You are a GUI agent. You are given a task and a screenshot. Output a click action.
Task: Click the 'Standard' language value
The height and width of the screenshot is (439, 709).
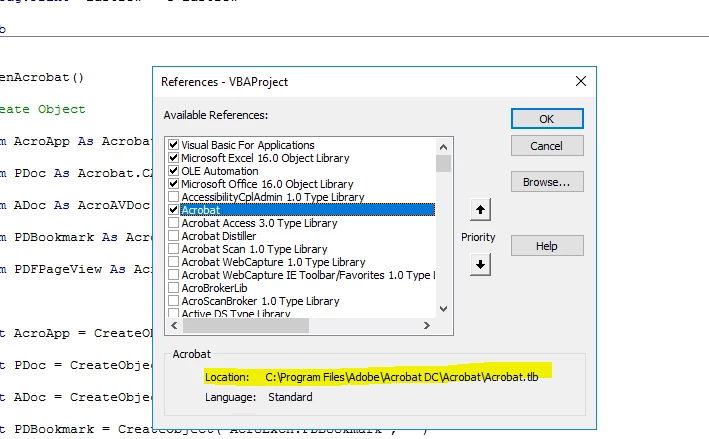click(290, 397)
